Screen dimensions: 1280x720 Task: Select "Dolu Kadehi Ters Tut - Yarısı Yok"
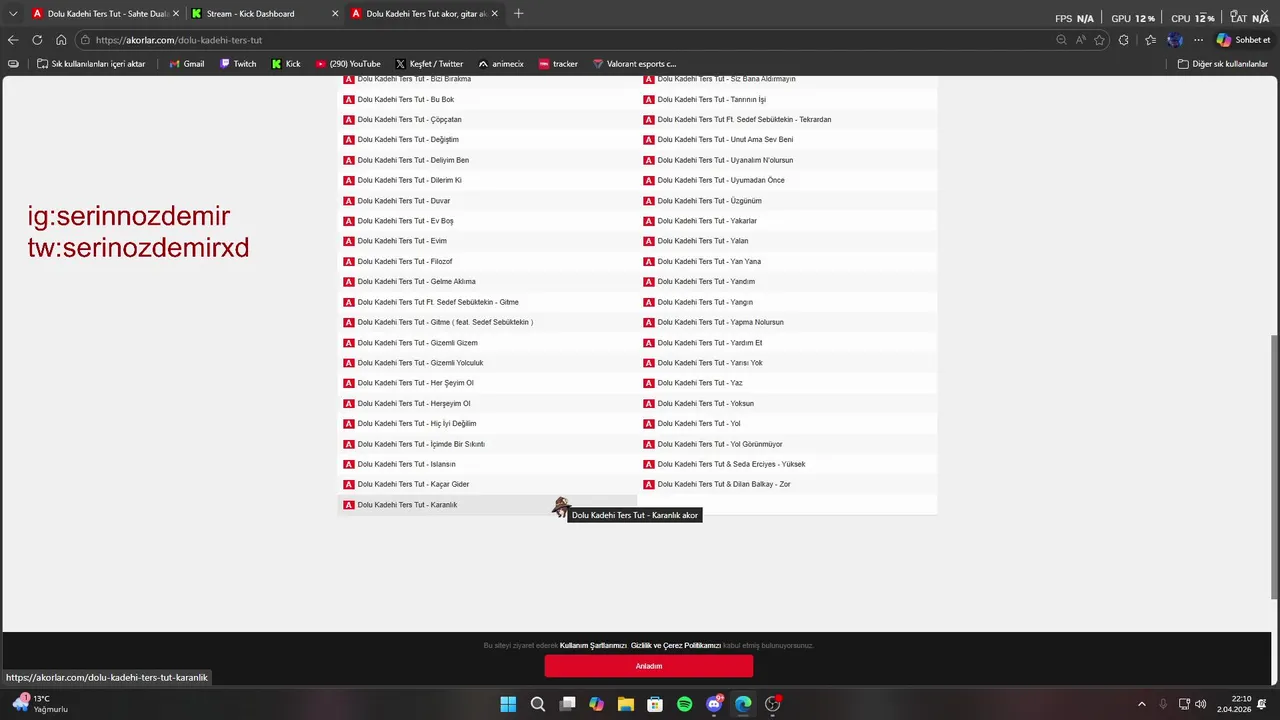pyautogui.click(x=710, y=363)
